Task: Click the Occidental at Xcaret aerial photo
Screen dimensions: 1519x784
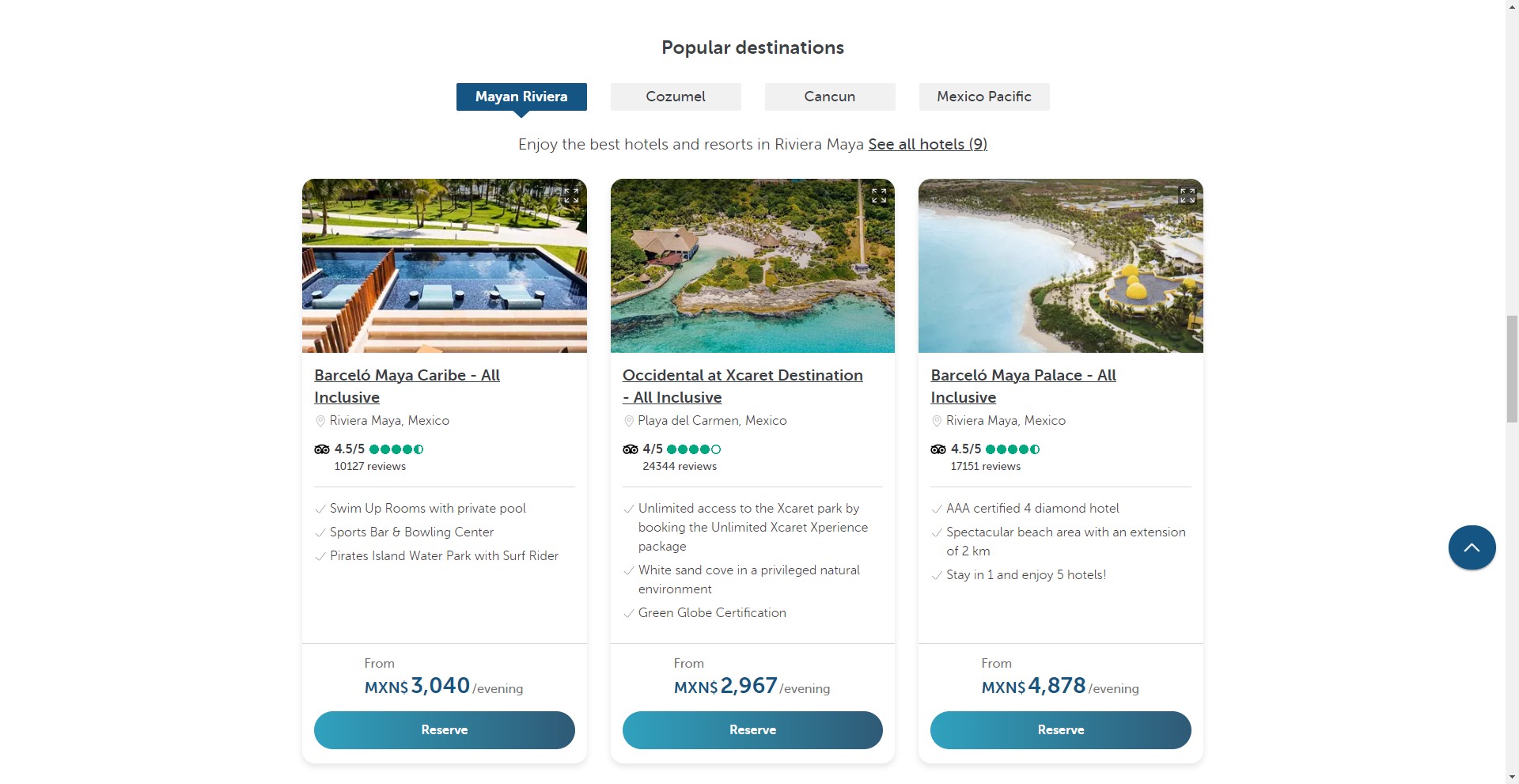Action: click(752, 269)
